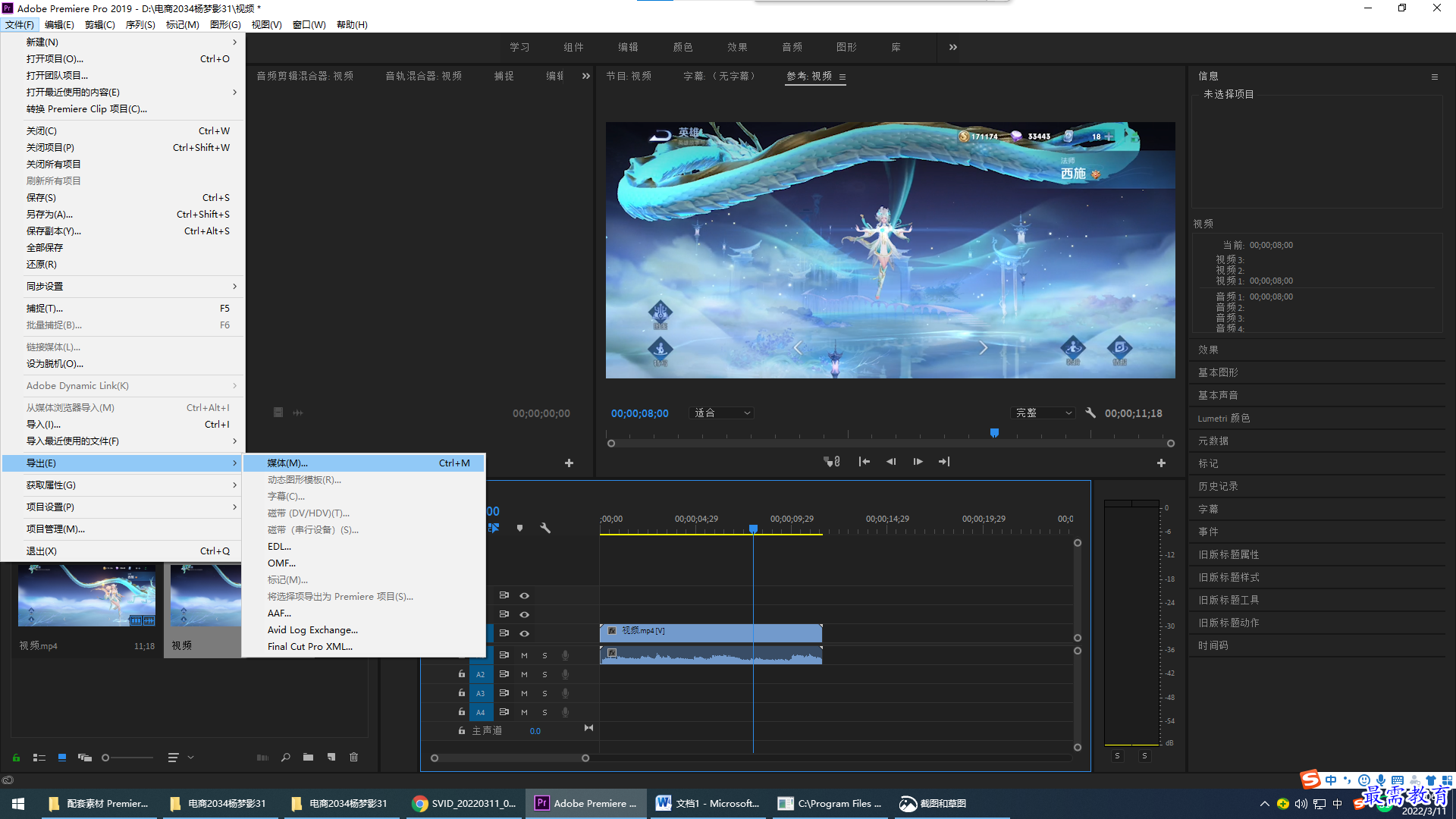Select 媒体(M)... from the export submenu
Viewport: 1456px width, 819px height.
[x=364, y=463]
